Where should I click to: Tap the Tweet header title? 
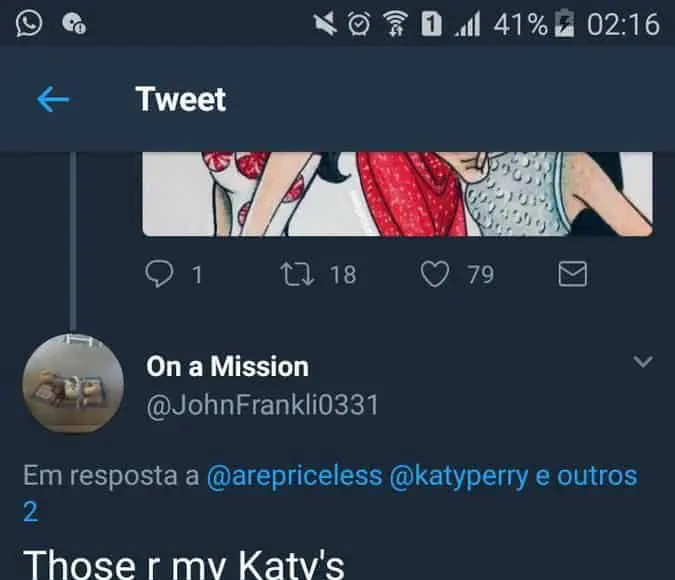(x=180, y=99)
